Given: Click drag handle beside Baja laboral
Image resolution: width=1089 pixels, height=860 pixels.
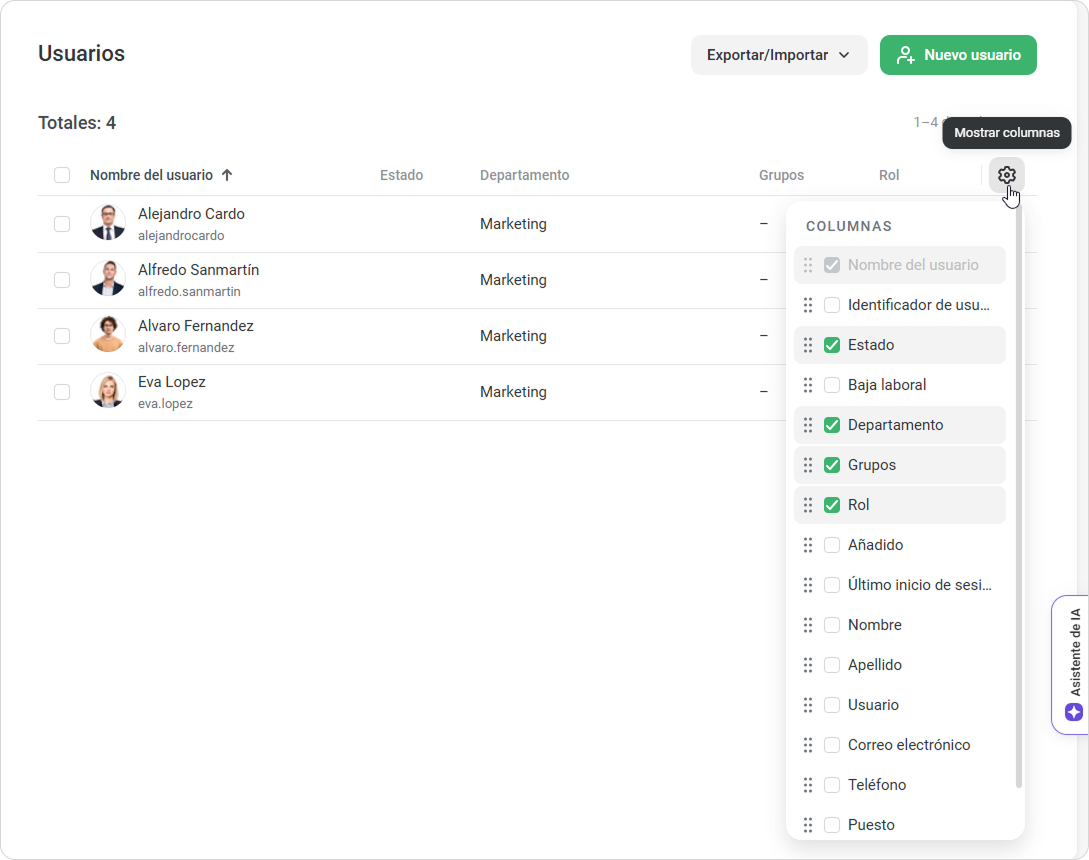Looking at the screenshot, I should point(808,385).
